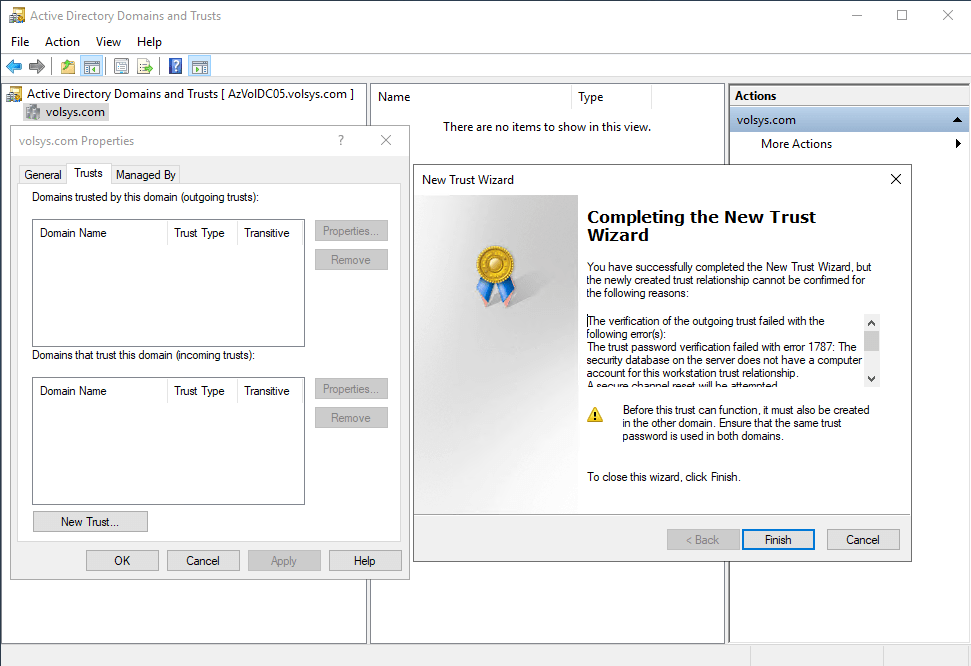Click the Up one level folder icon

pyautogui.click(x=68, y=67)
